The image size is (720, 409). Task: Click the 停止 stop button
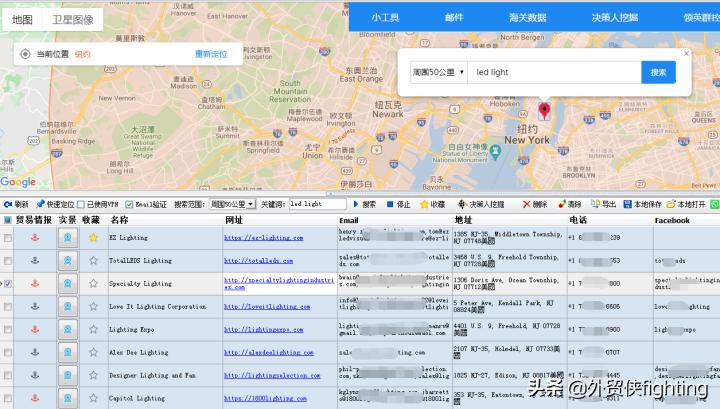[x=398, y=204]
